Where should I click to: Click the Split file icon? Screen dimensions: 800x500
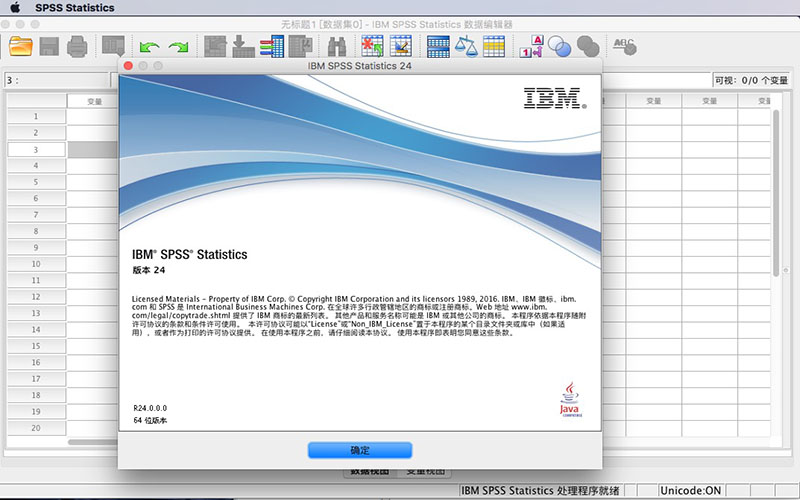point(438,46)
